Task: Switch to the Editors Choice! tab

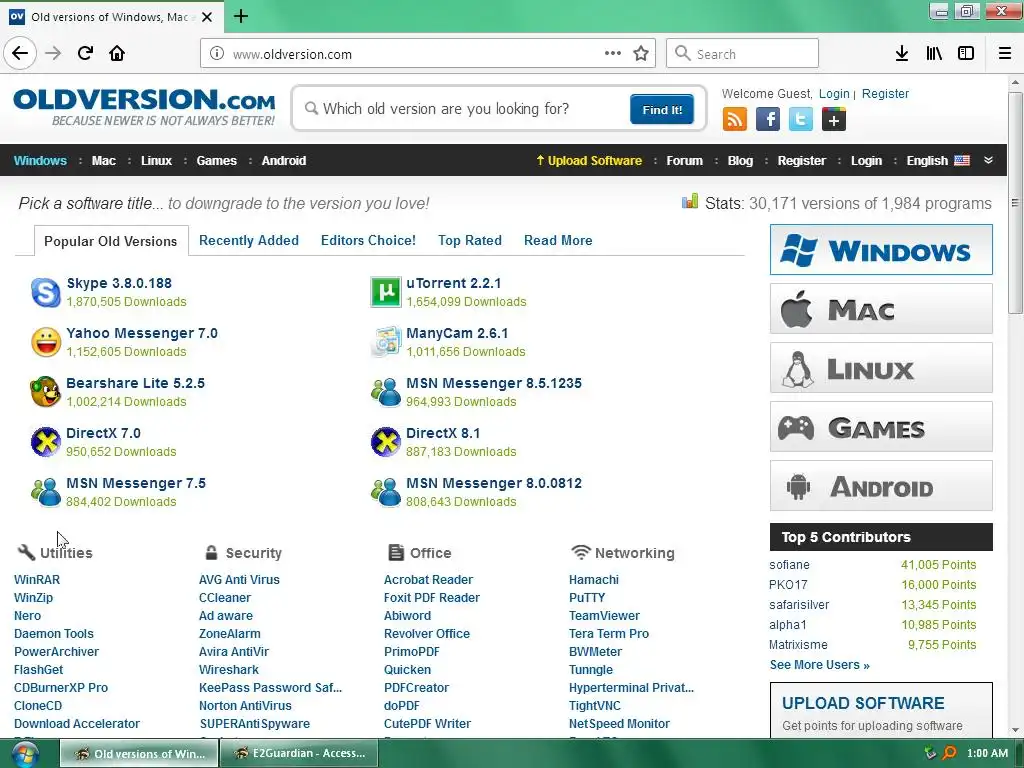Action: point(368,240)
